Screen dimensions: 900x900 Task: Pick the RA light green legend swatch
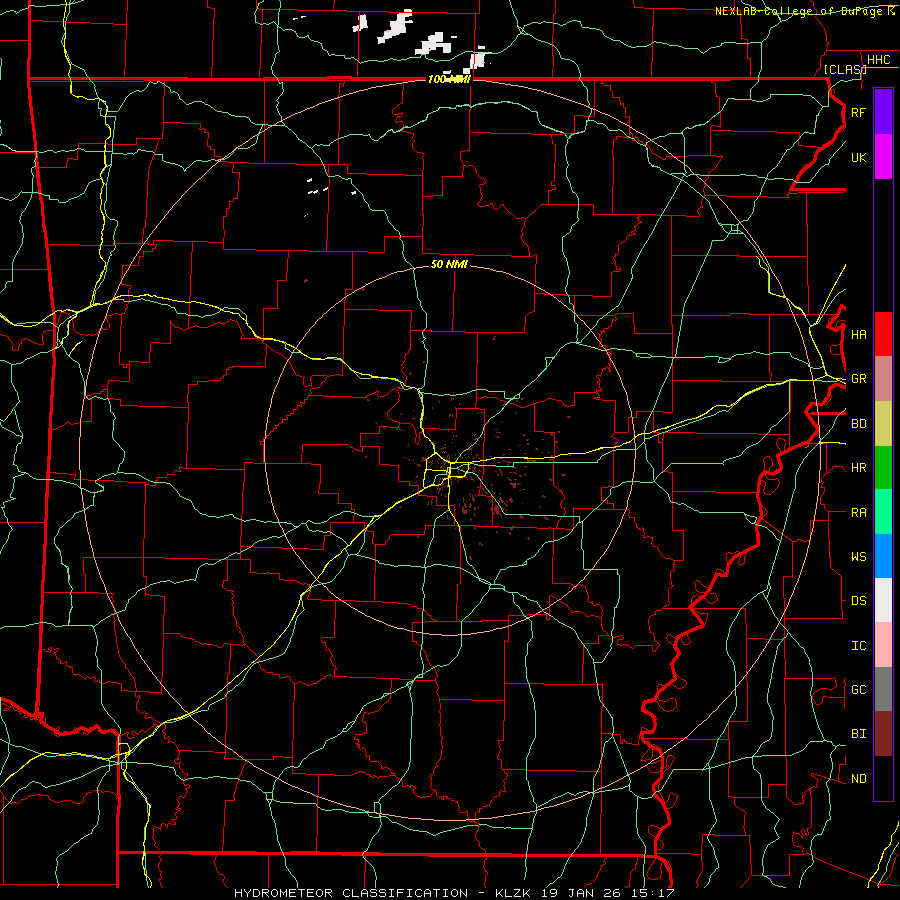pos(883,512)
